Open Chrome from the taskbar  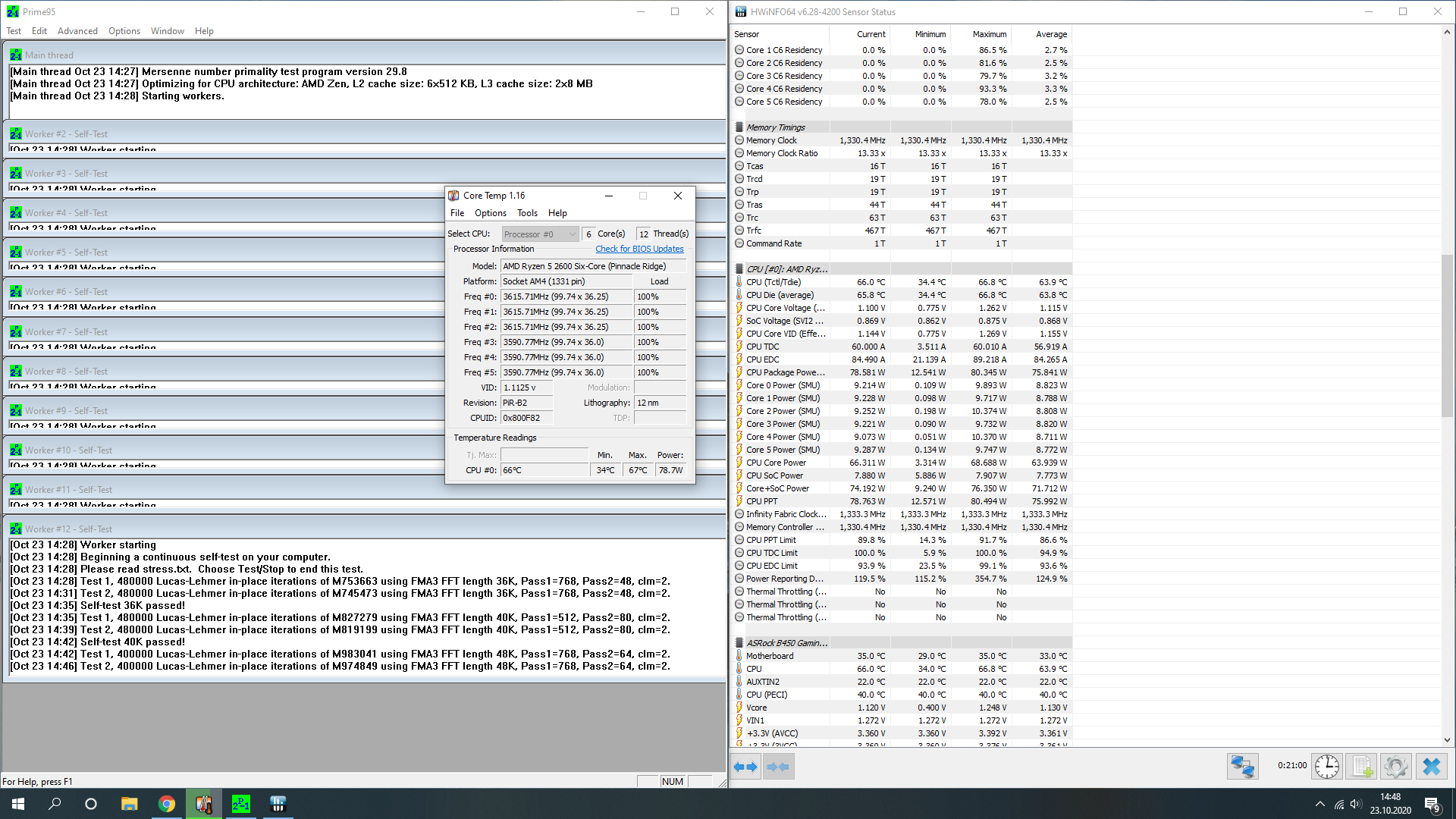(x=167, y=804)
